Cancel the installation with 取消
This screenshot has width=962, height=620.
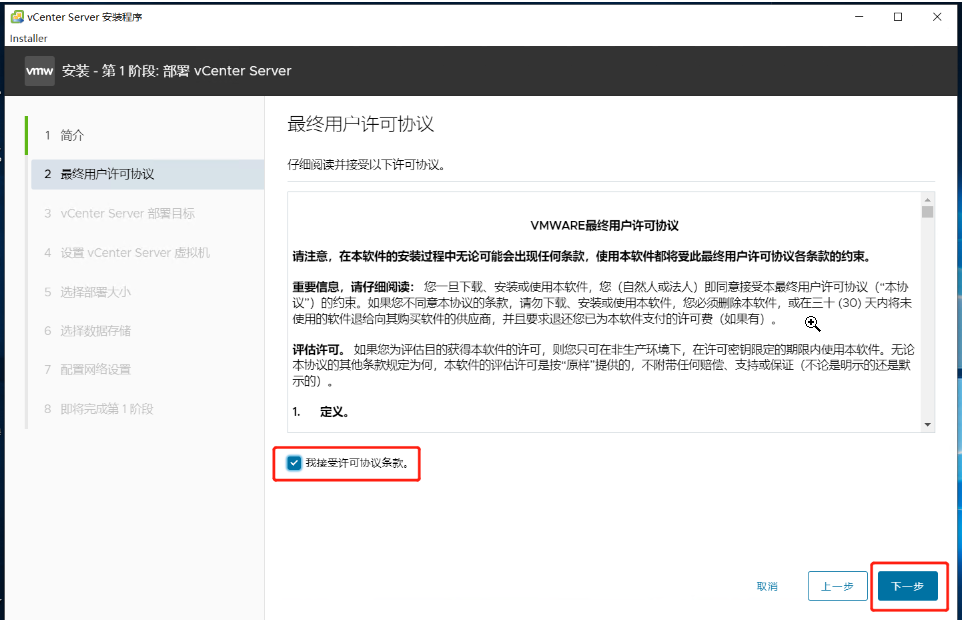pos(767,586)
